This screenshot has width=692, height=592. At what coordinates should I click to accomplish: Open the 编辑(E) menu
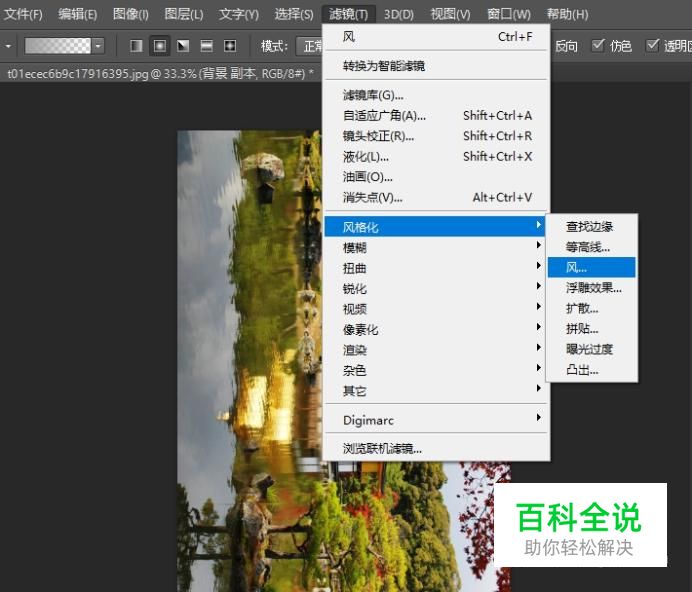[x=77, y=14]
